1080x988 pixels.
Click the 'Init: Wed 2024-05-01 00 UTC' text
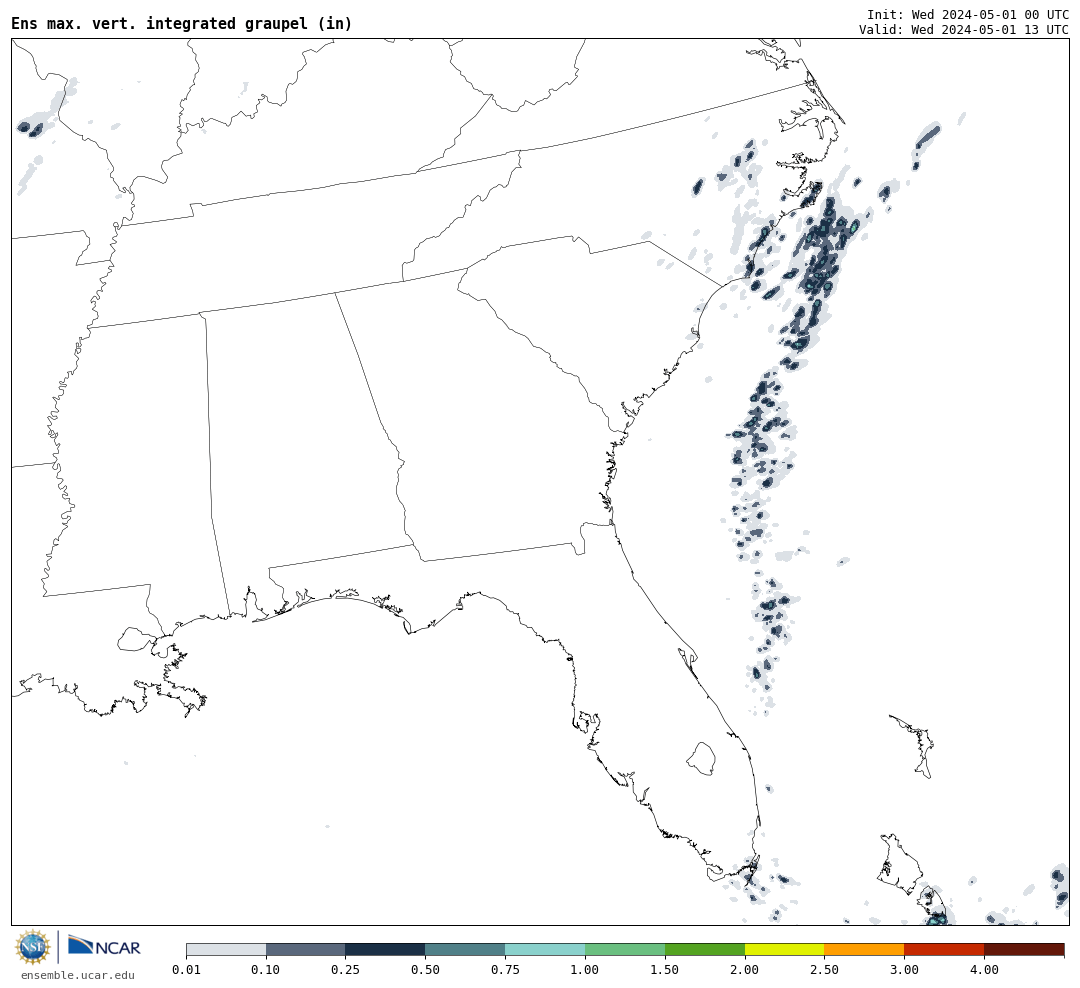(x=968, y=14)
